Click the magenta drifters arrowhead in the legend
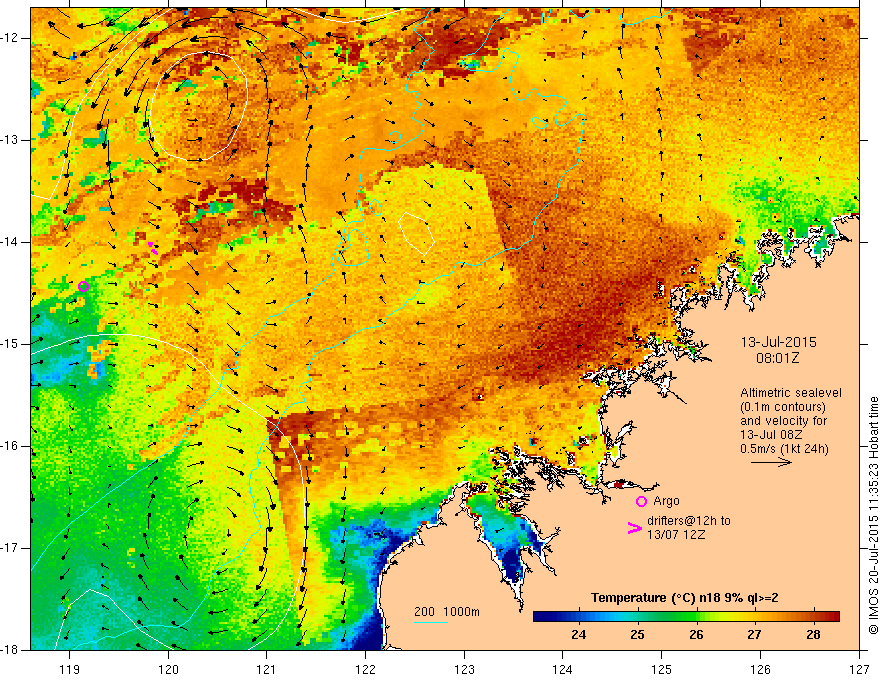This screenshot has height=680, width=880. pos(635,528)
